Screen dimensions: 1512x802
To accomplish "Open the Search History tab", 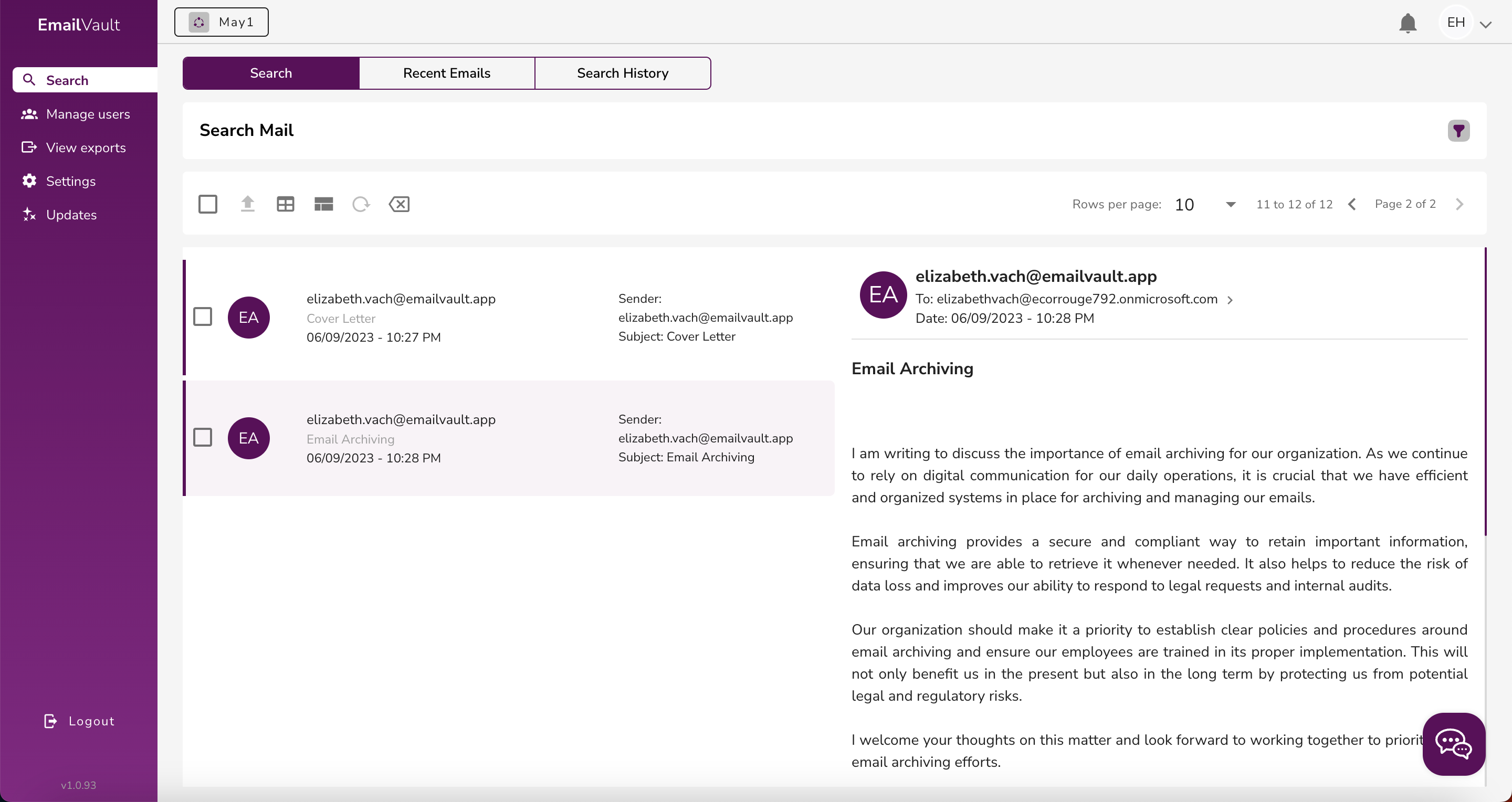I will 622,73.
